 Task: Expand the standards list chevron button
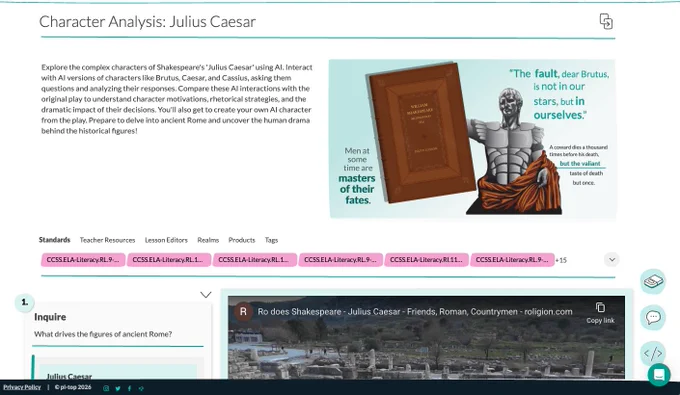click(612, 260)
